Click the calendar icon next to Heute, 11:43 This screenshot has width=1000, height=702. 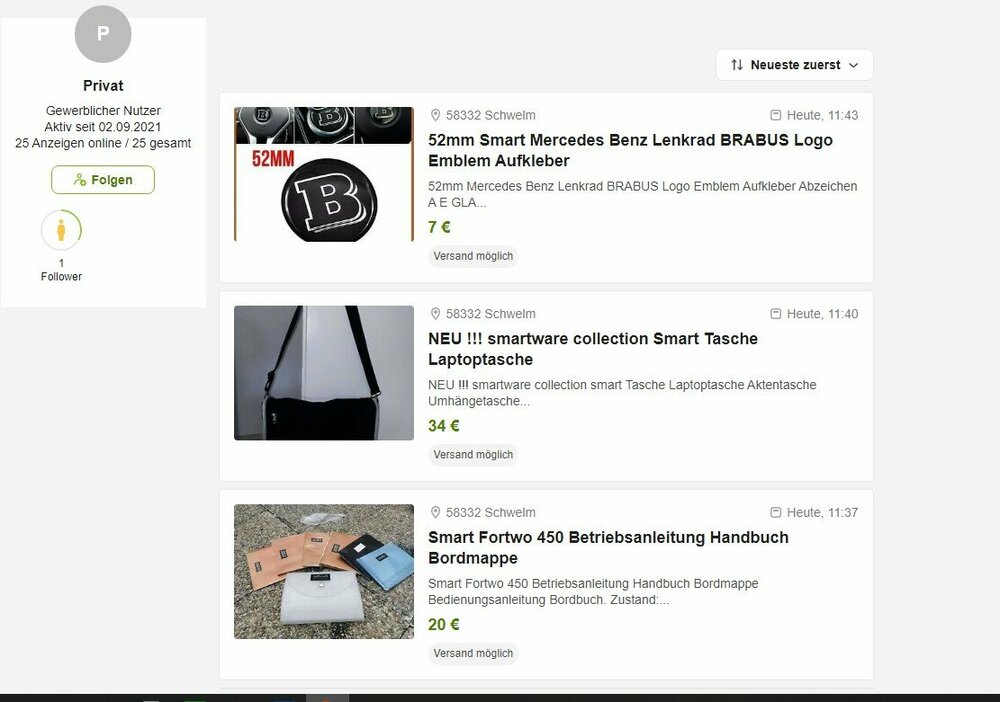pyautogui.click(x=776, y=115)
